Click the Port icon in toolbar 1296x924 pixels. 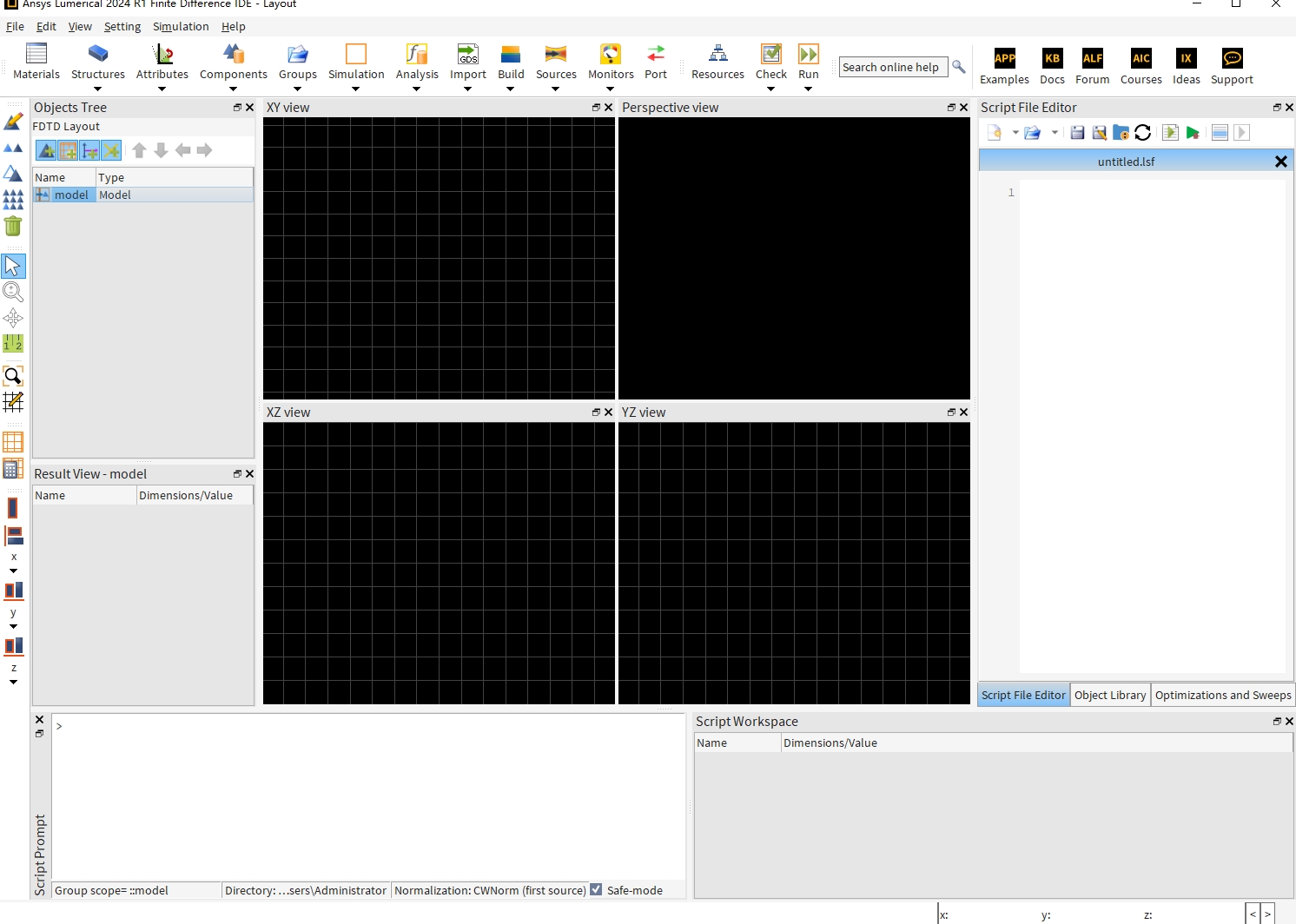pyautogui.click(x=656, y=55)
